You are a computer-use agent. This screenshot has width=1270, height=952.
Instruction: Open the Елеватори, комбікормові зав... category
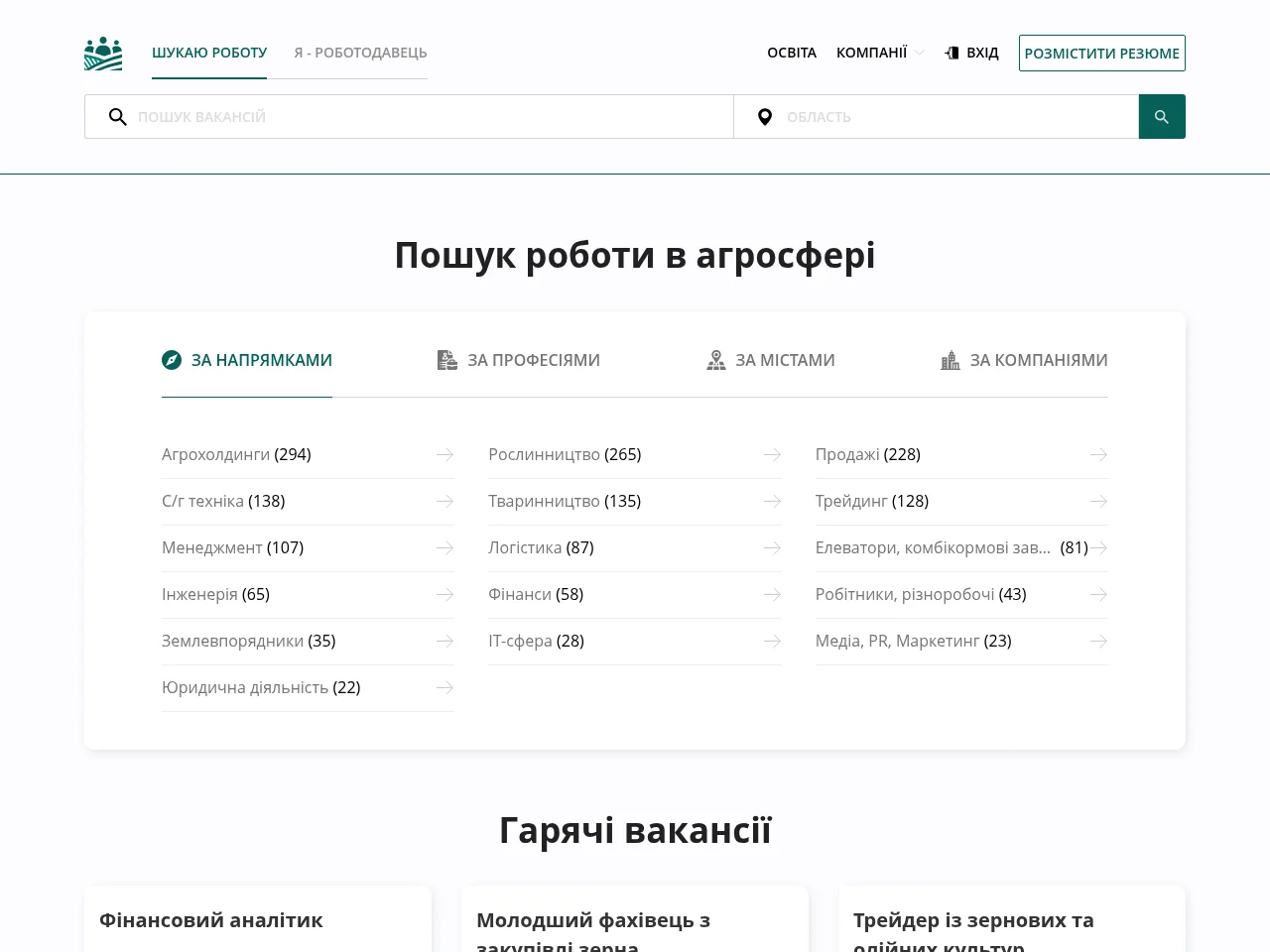[961, 547]
